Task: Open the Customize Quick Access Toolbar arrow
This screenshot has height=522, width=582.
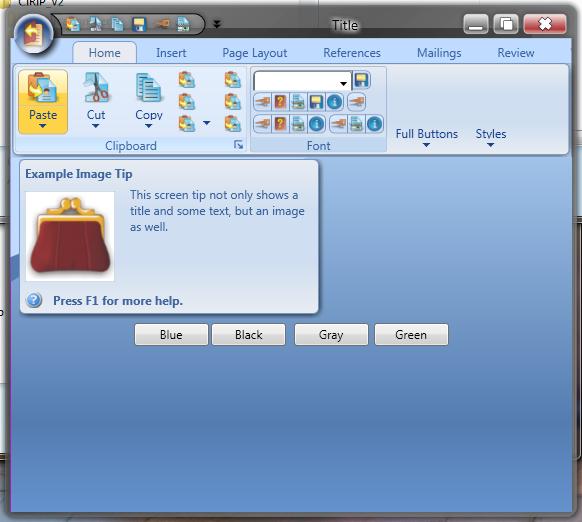Action: pos(217,25)
